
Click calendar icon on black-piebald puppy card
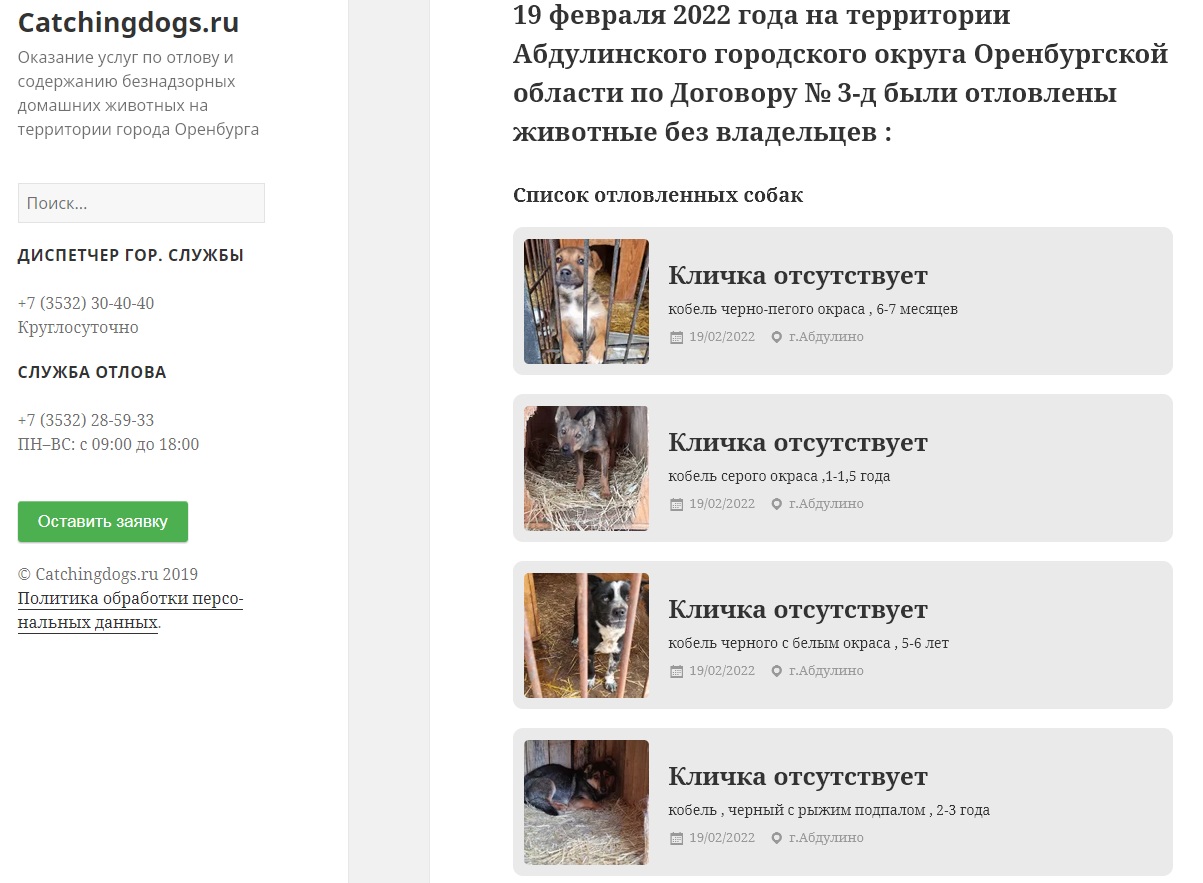coord(676,337)
